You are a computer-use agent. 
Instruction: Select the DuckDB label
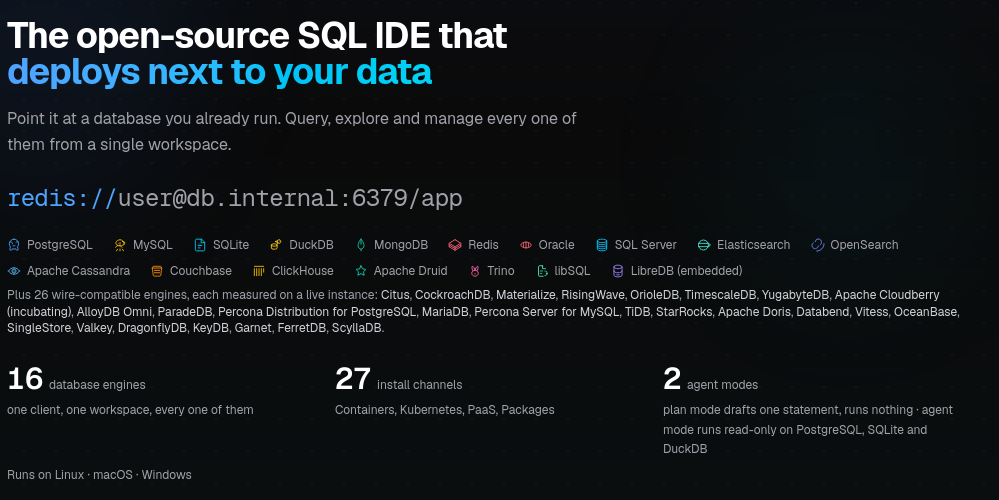312,245
